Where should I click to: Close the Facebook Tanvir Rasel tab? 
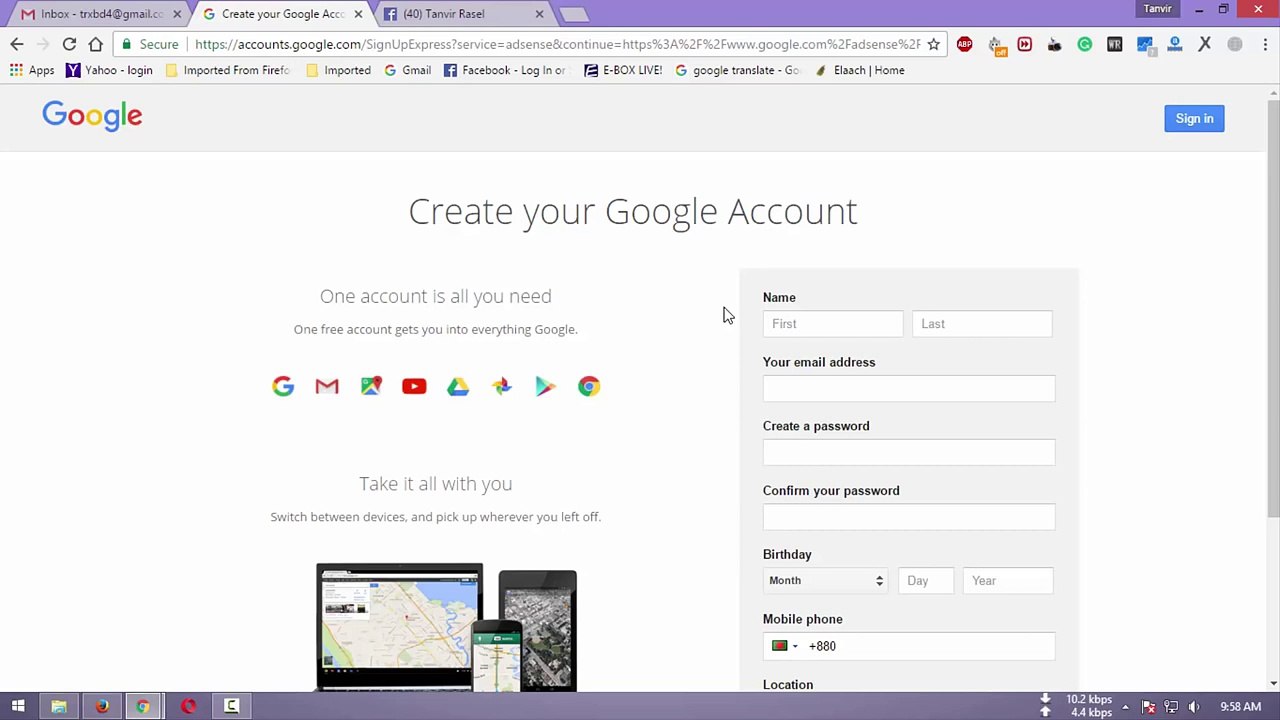tap(539, 14)
